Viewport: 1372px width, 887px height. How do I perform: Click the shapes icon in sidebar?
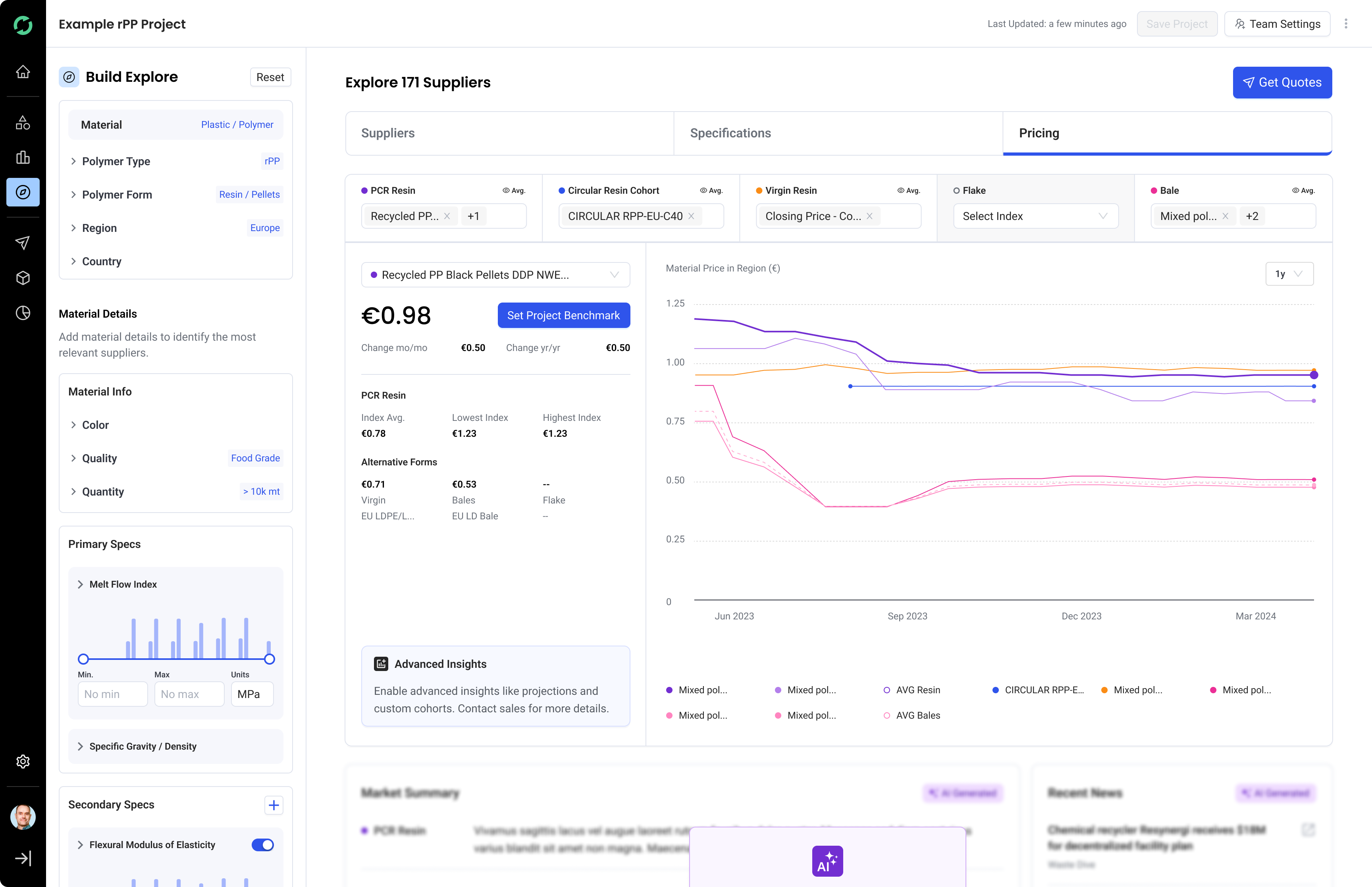pos(23,123)
